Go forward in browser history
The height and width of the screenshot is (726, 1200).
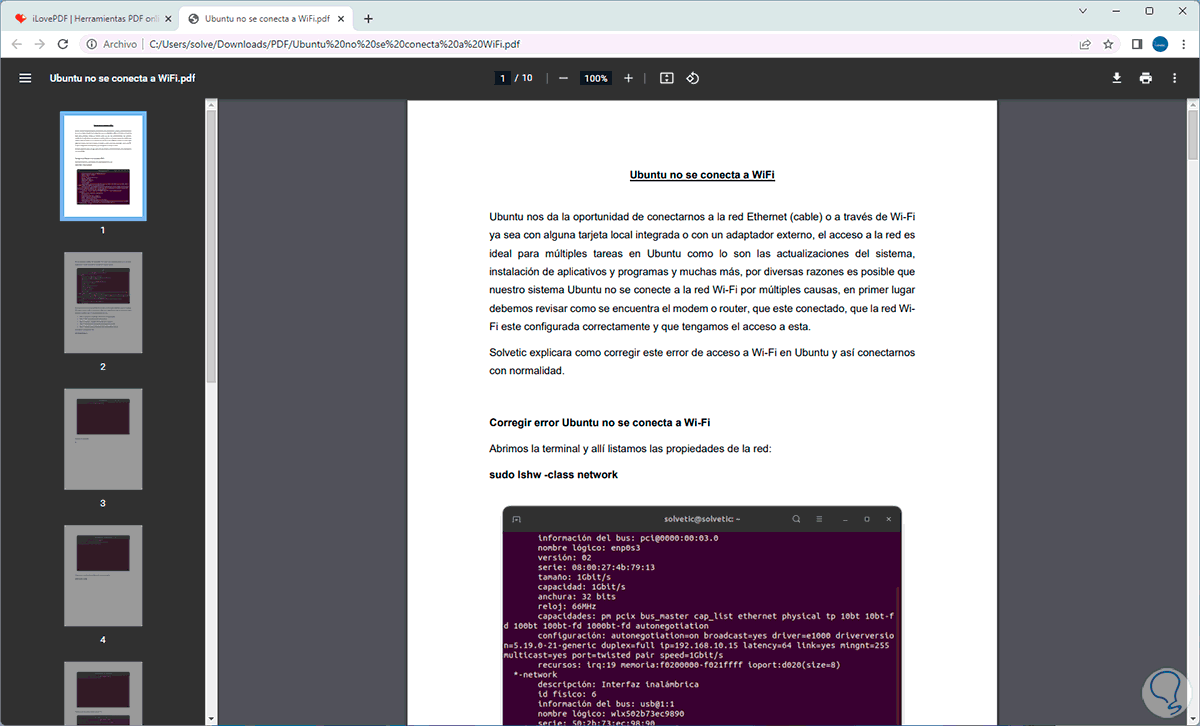point(40,44)
